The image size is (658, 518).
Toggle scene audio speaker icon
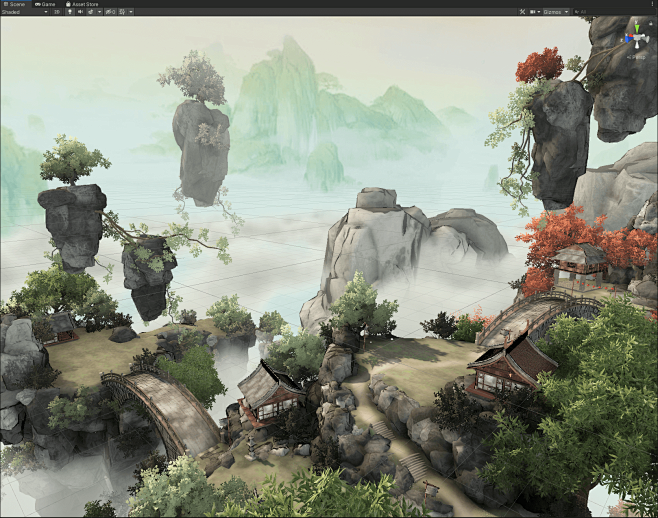[x=80, y=12]
